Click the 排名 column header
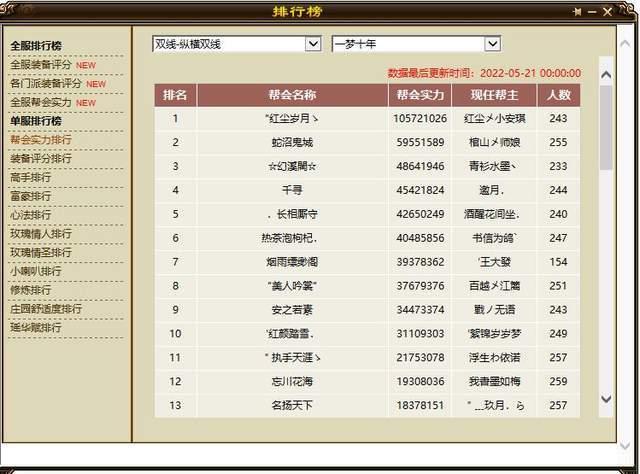The height and width of the screenshot is (474, 640). click(x=175, y=95)
